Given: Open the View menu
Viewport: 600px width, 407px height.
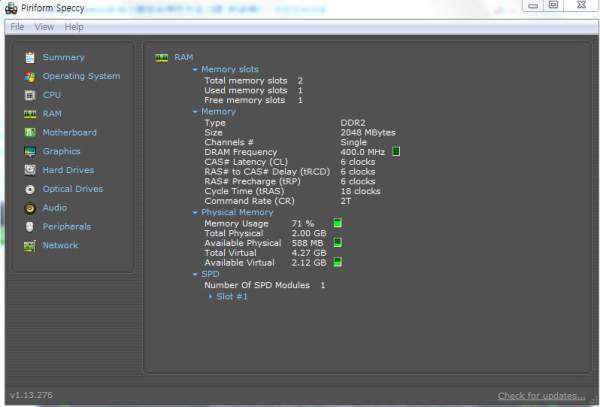Looking at the screenshot, I should point(44,27).
